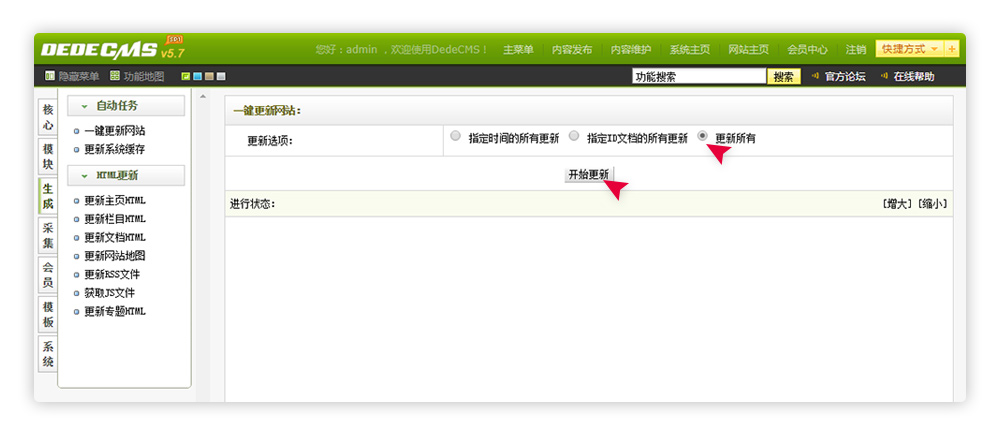Click the plus icon beside 快捷方式
Image resolution: width=1000 pixels, height=436 pixels.
tap(951, 49)
